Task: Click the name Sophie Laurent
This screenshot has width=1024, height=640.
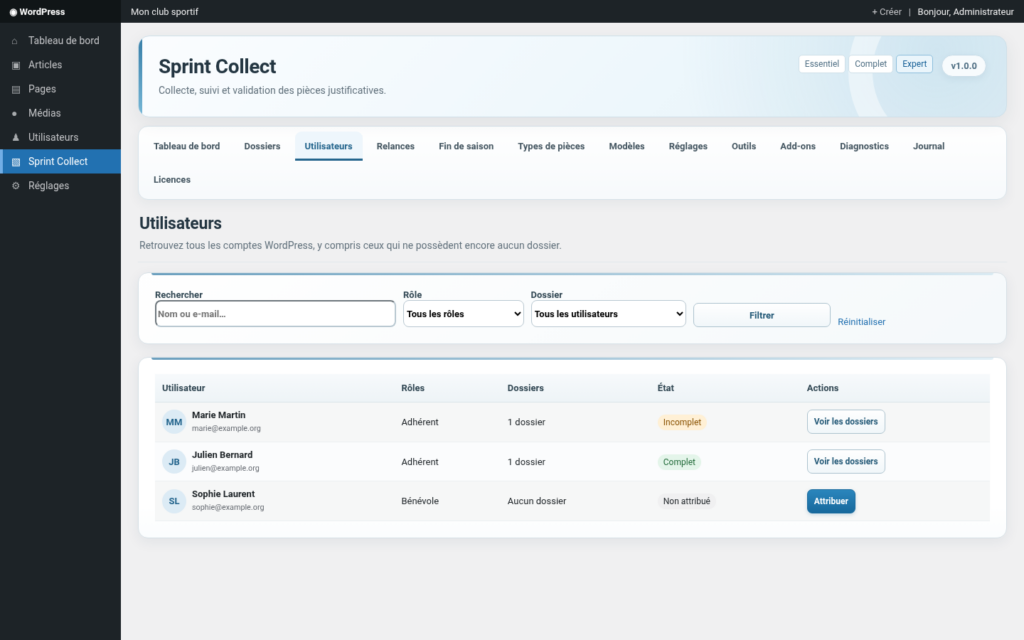Action: click(223, 494)
